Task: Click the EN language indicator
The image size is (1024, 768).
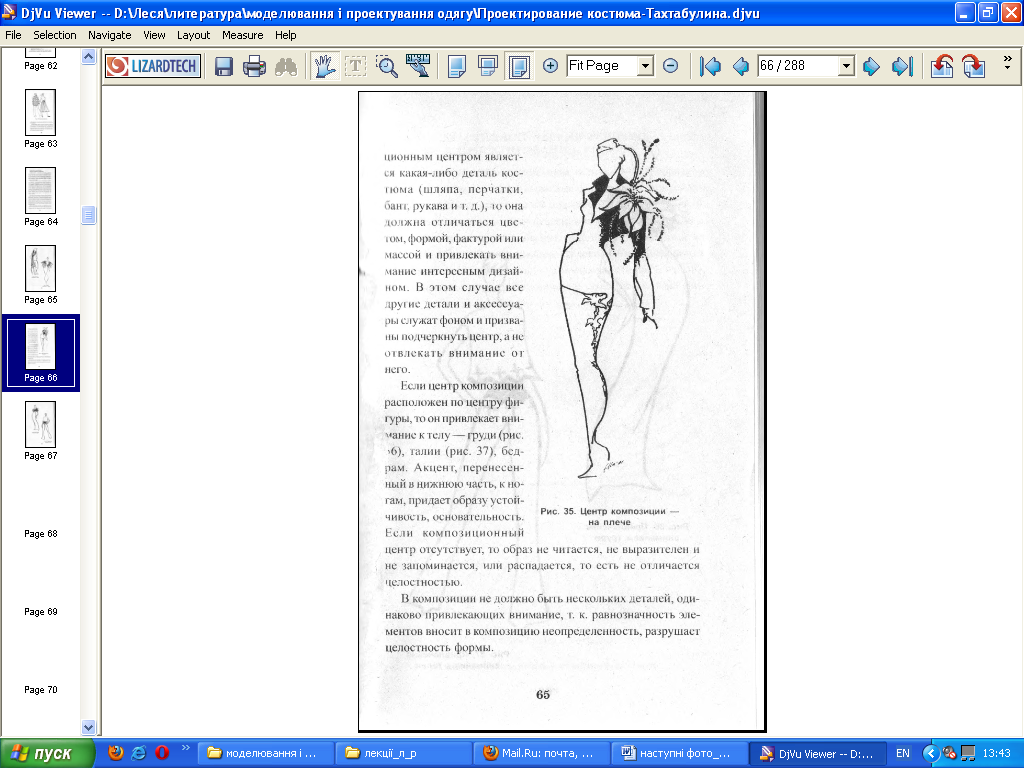Action: tap(903, 753)
